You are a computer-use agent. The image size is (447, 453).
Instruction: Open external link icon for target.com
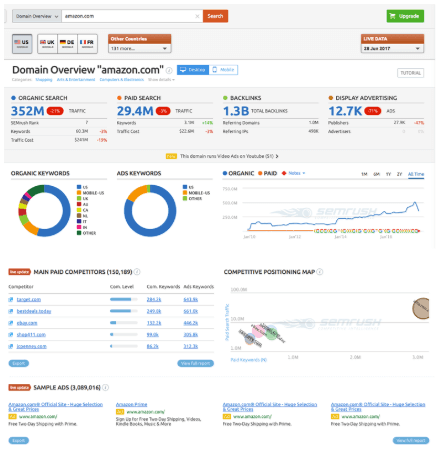pyautogui.click(x=11, y=299)
